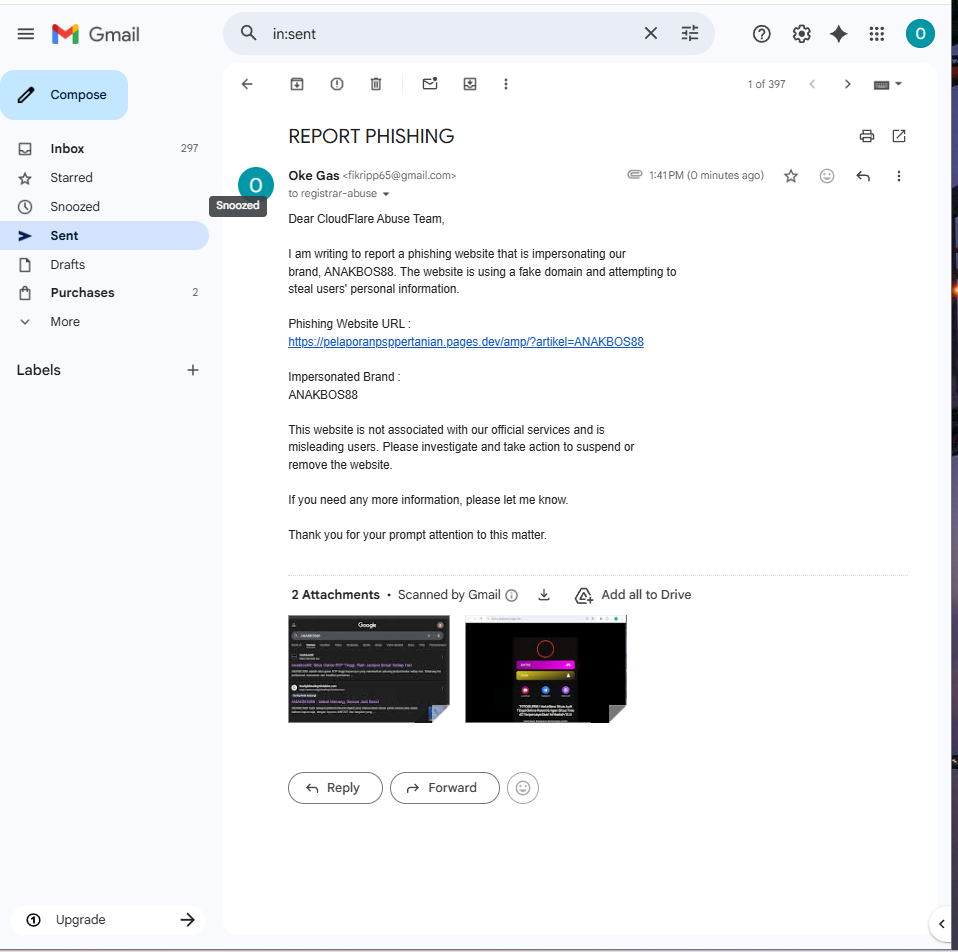Image resolution: width=958 pixels, height=952 pixels.
Task: Open the Snoozed folder
Action: [x=104, y=207]
